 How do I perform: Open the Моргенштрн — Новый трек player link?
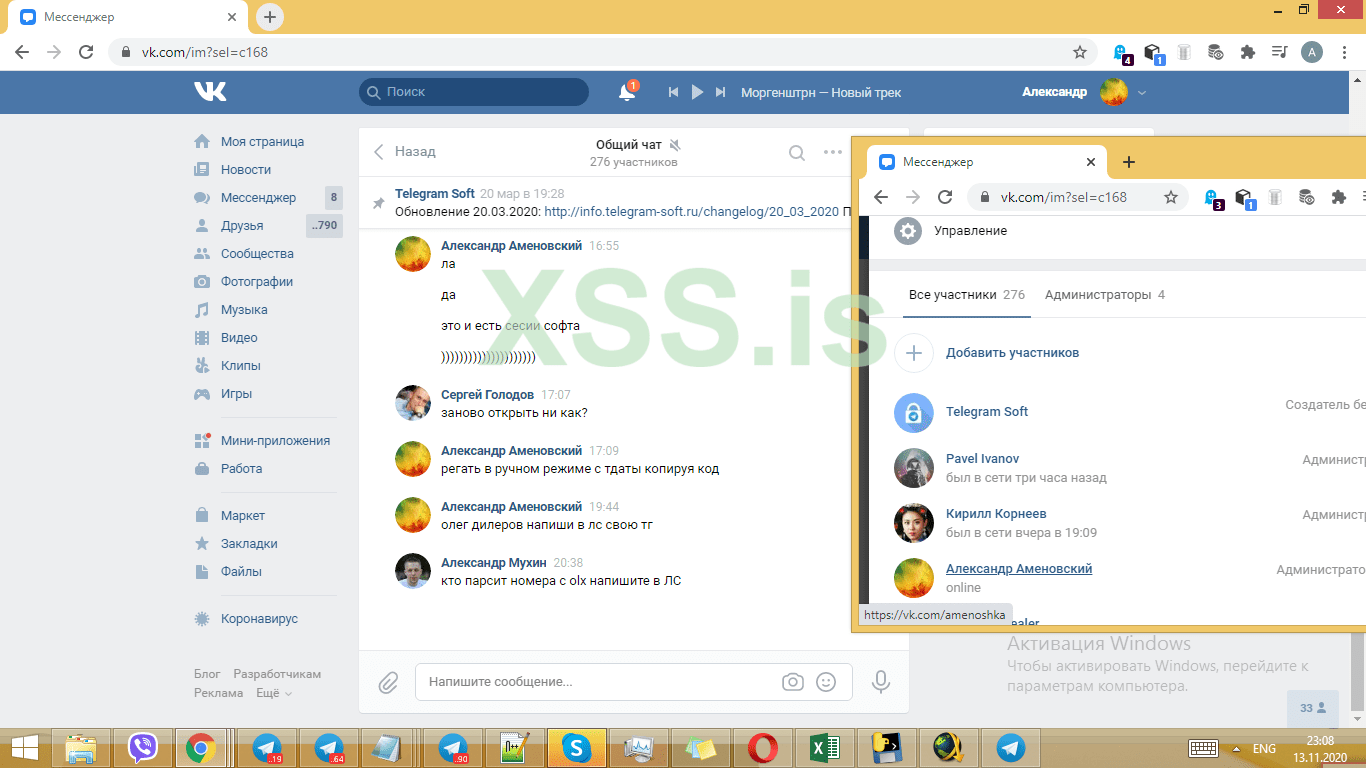pyautogui.click(x=821, y=92)
